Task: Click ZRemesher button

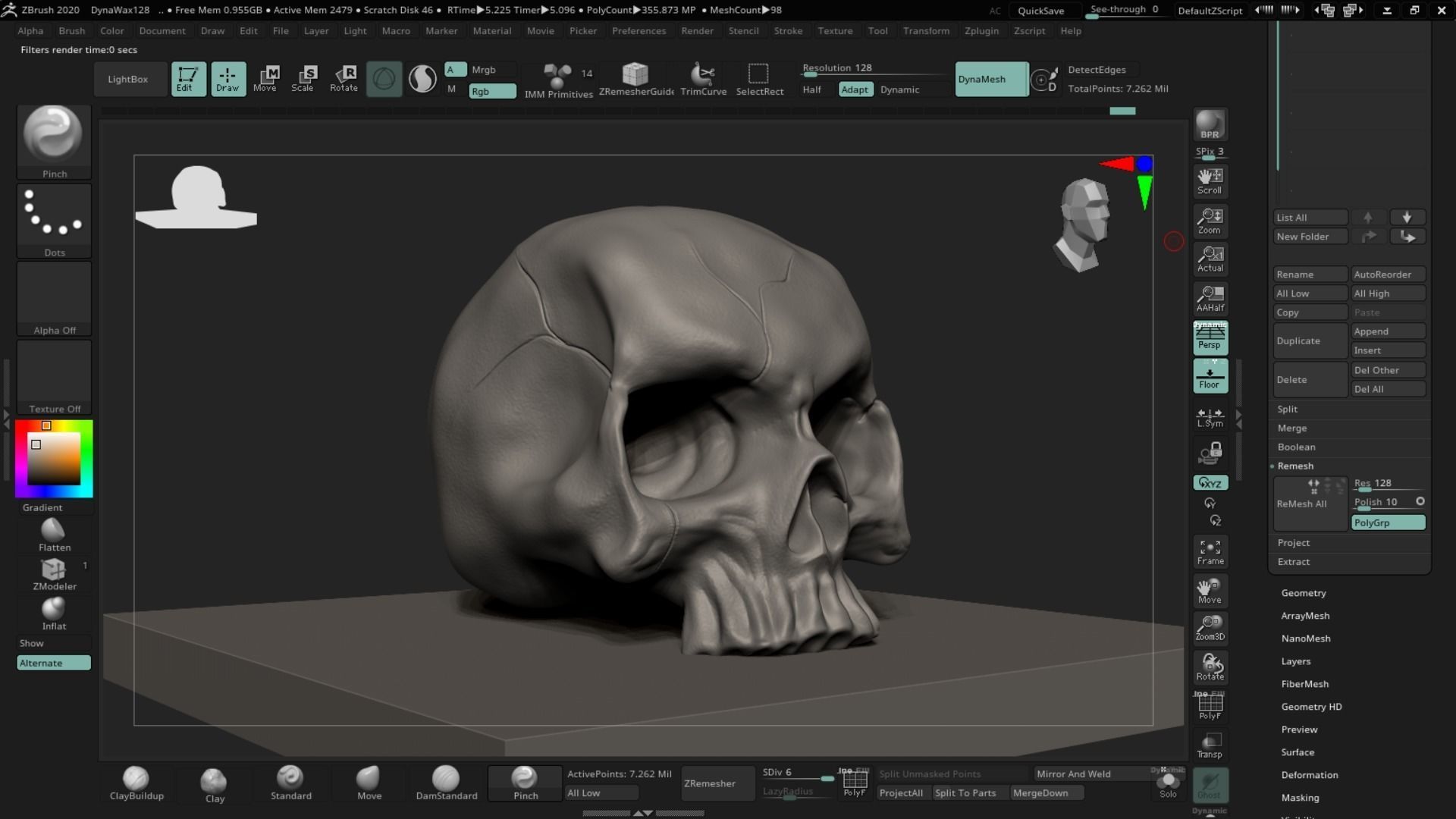Action: click(717, 783)
